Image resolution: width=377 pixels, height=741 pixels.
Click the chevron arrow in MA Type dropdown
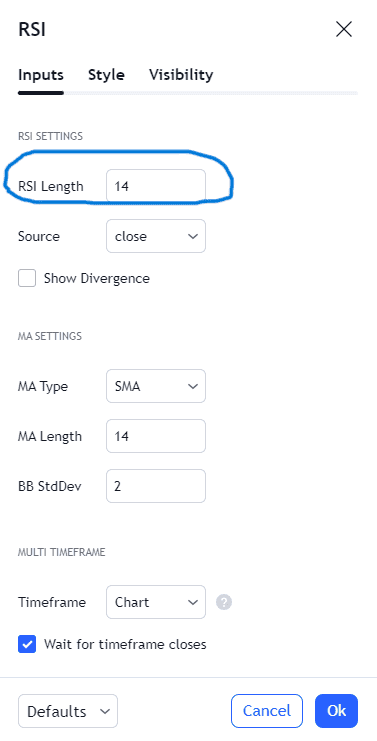(x=193, y=387)
